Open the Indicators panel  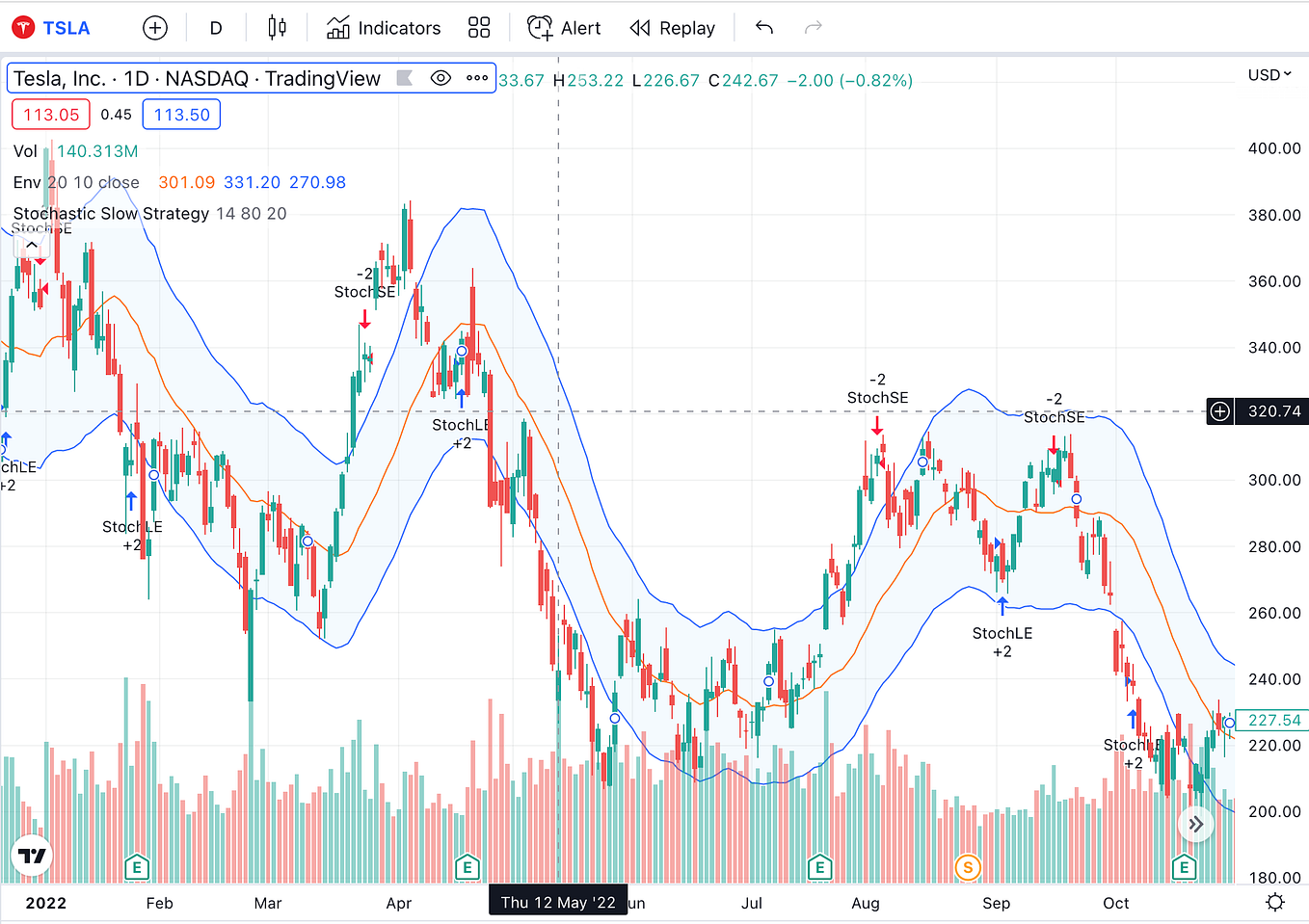(x=383, y=27)
